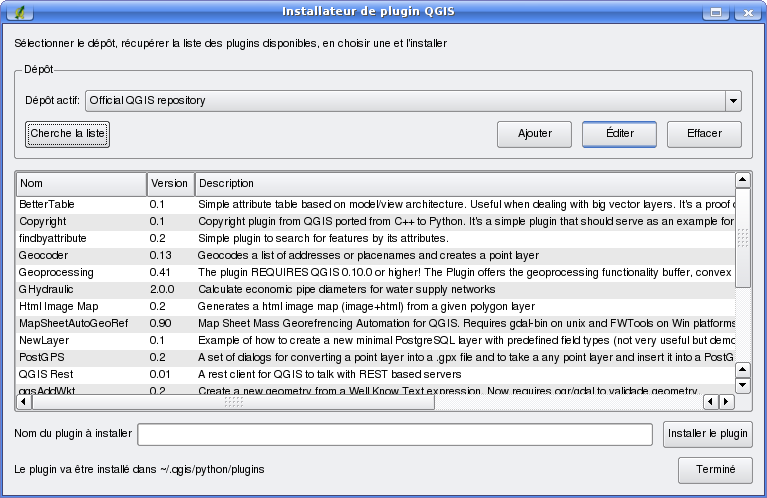Focus the Nom du plugin à installer field
Viewport: 767px width, 498px height.
(x=395, y=434)
